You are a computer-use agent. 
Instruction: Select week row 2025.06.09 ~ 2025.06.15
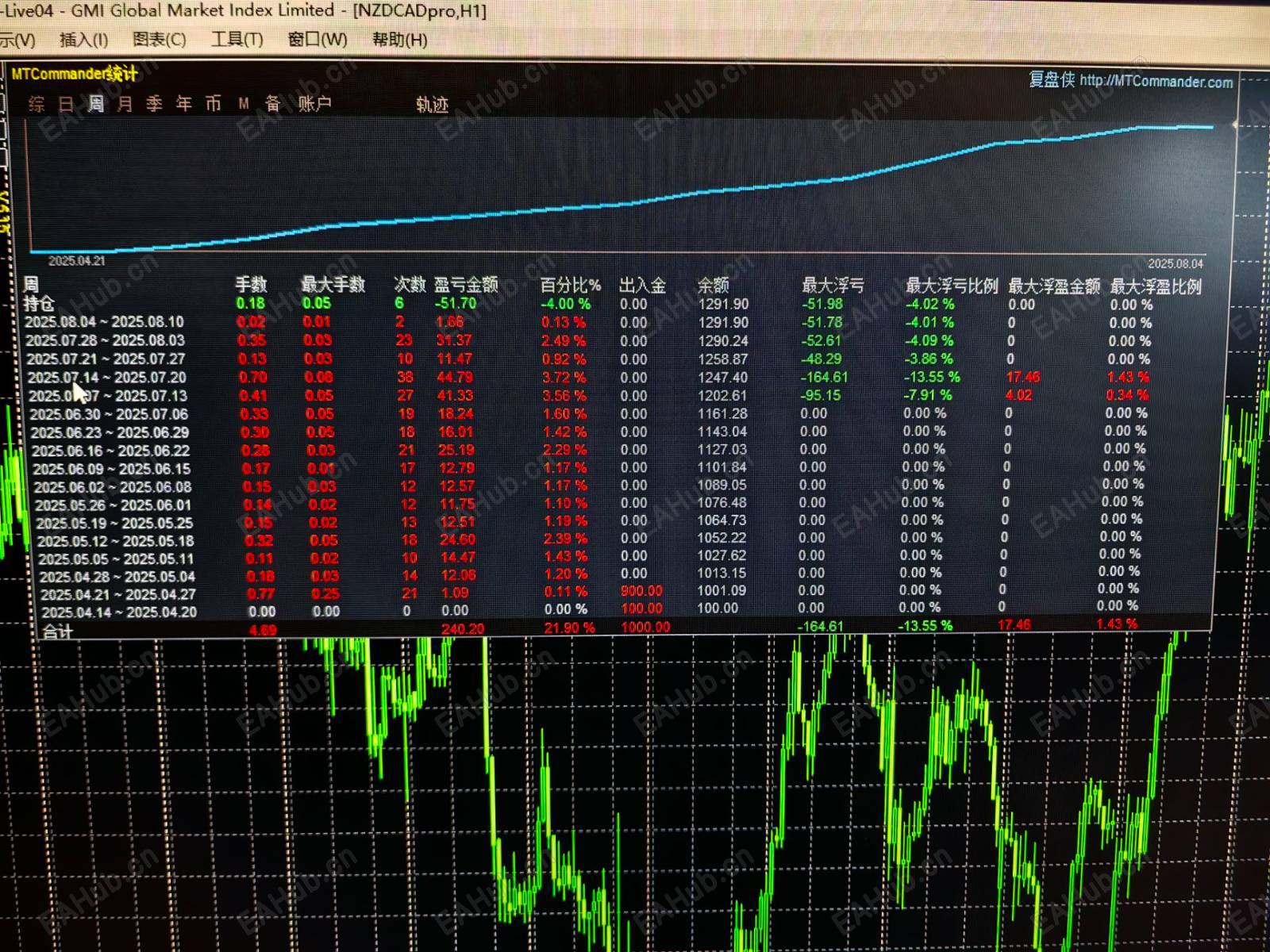(x=112, y=469)
